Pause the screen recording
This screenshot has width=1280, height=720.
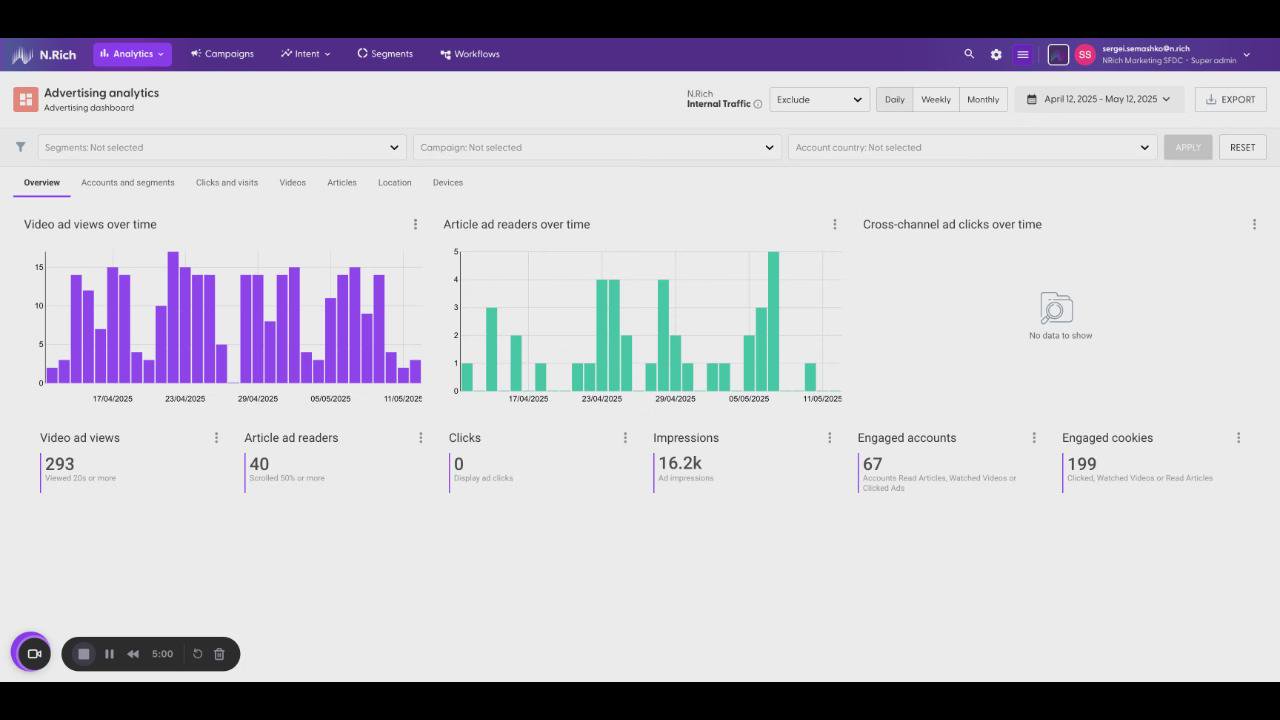(x=109, y=654)
